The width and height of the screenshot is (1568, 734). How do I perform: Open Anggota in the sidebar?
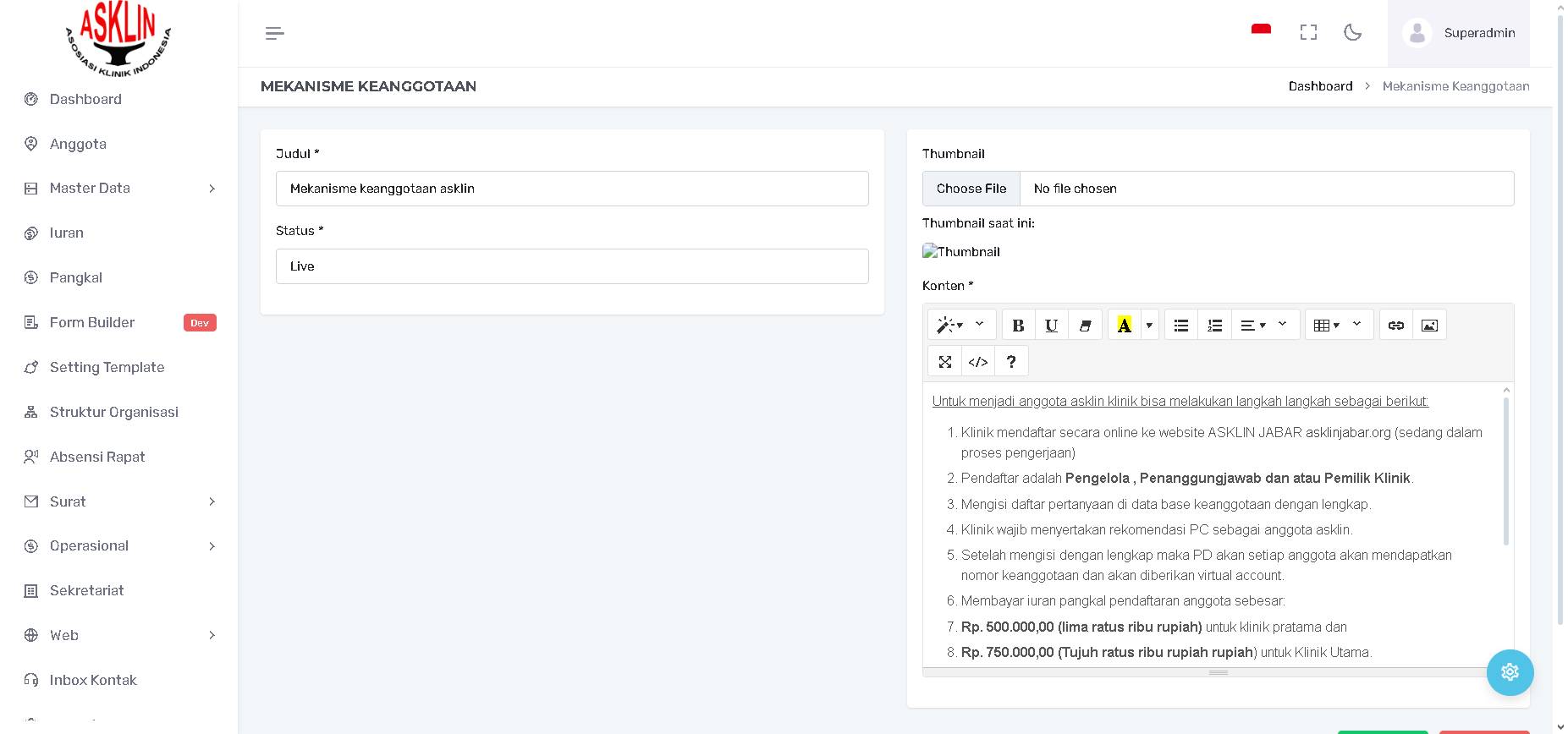tap(78, 144)
